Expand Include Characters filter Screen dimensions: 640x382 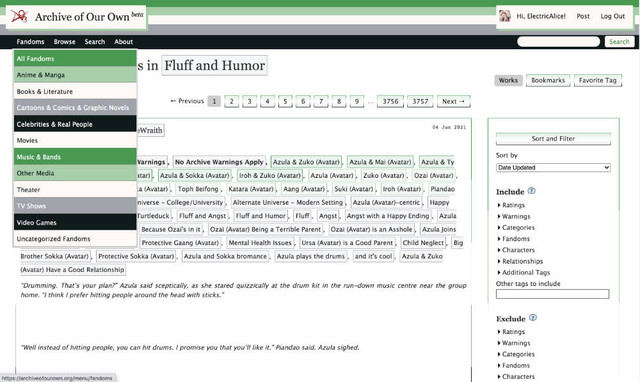point(516,250)
